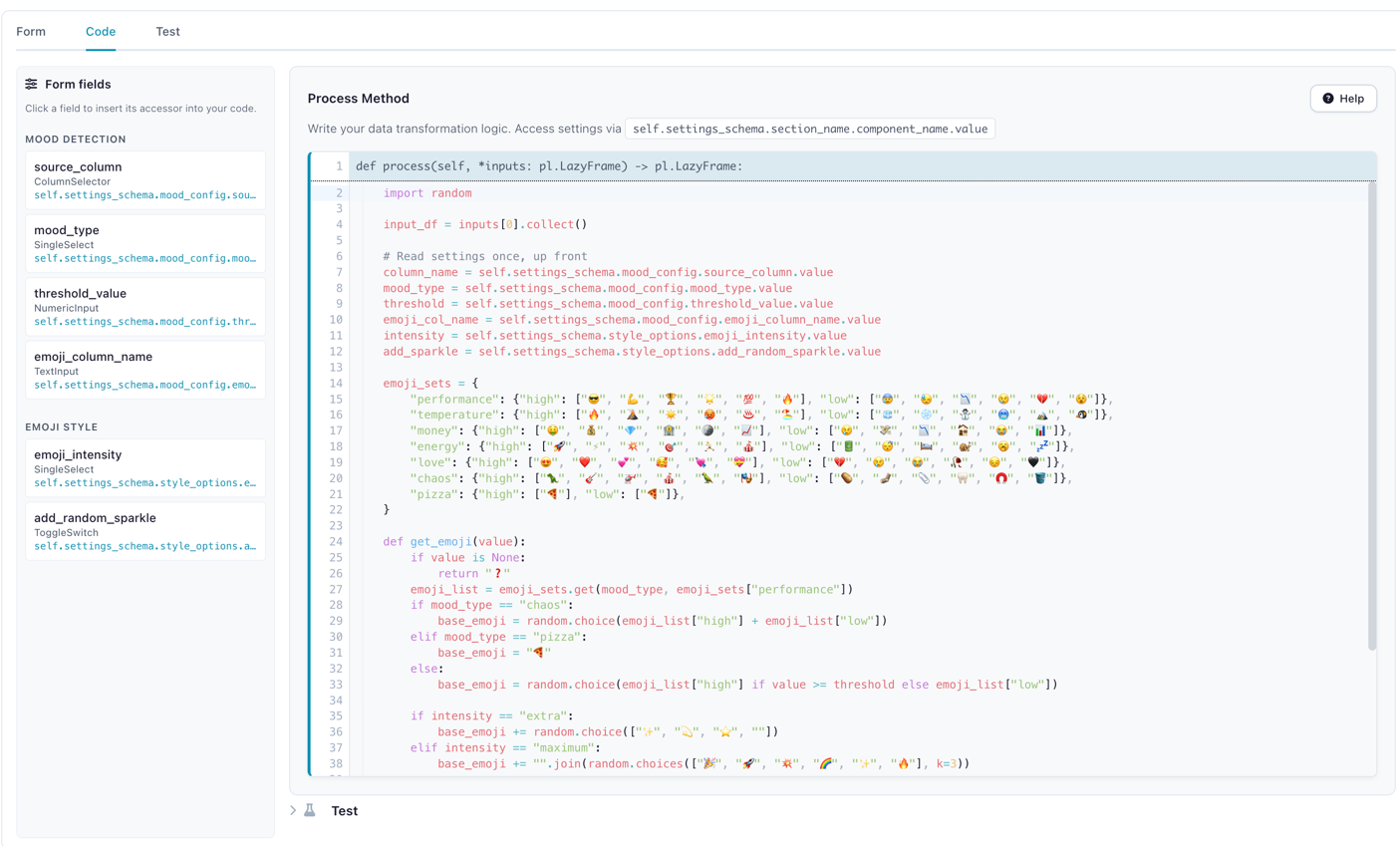
Task: Click the Test section heading
Action: click(345, 811)
